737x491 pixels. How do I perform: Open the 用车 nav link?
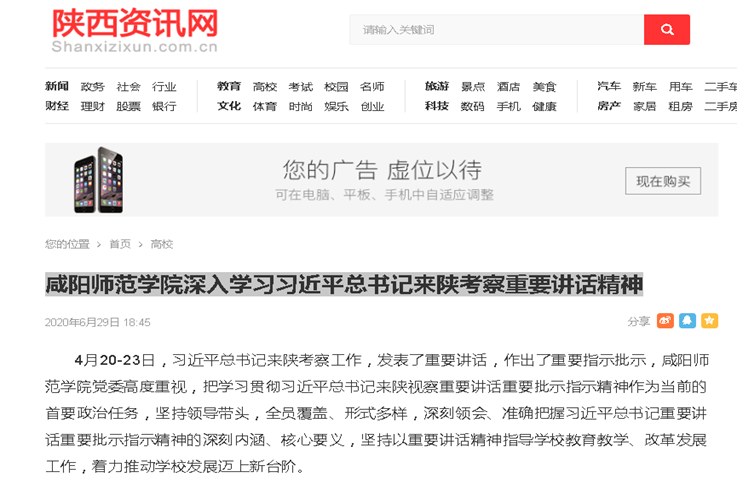click(x=681, y=86)
